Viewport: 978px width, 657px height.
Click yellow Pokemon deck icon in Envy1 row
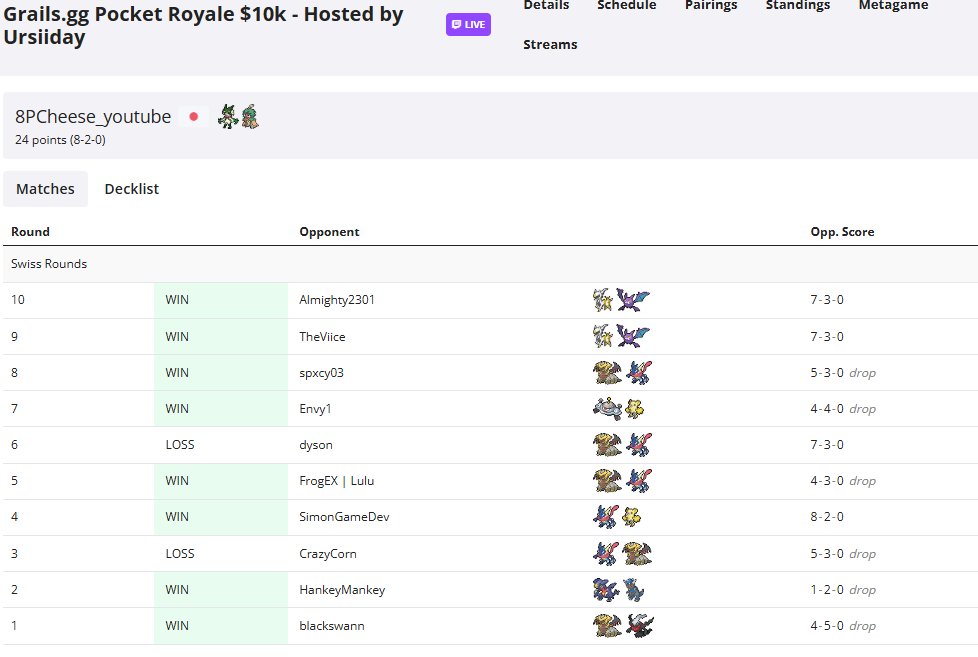coord(635,409)
